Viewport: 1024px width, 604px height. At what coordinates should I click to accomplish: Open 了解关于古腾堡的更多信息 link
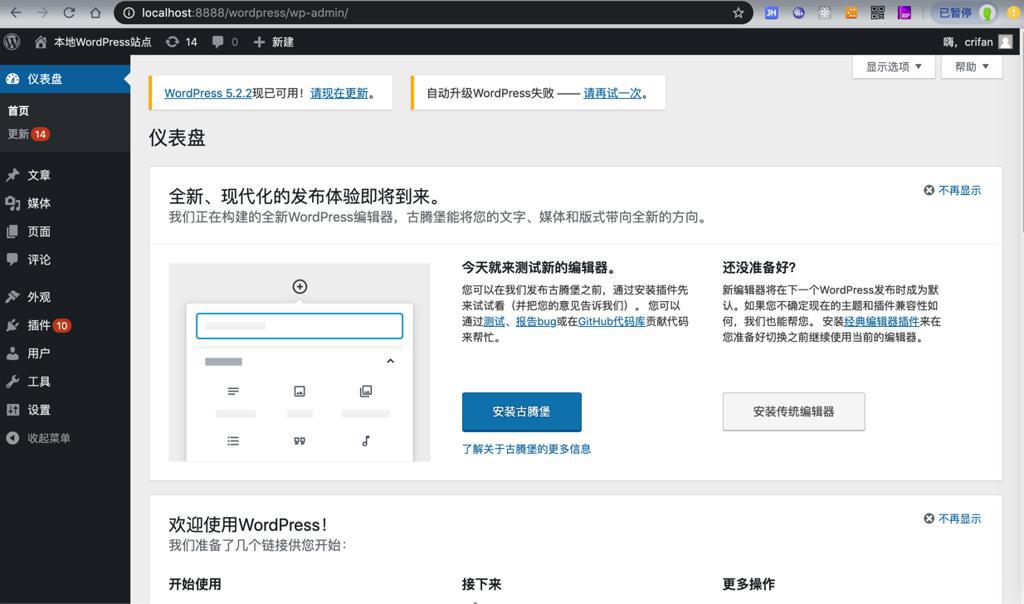pos(526,449)
